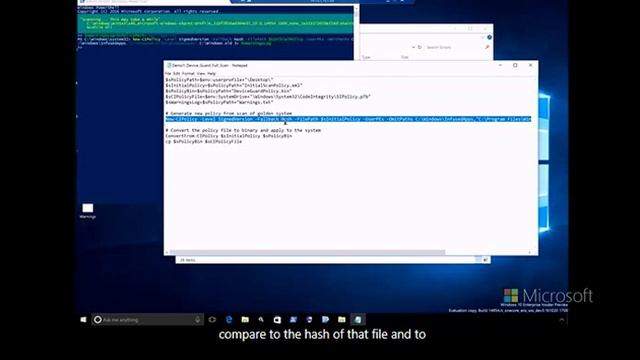640x360 pixels.
Task: Click the $sCIPolicyFile line in Notepad
Action: click(x=268, y=96)
